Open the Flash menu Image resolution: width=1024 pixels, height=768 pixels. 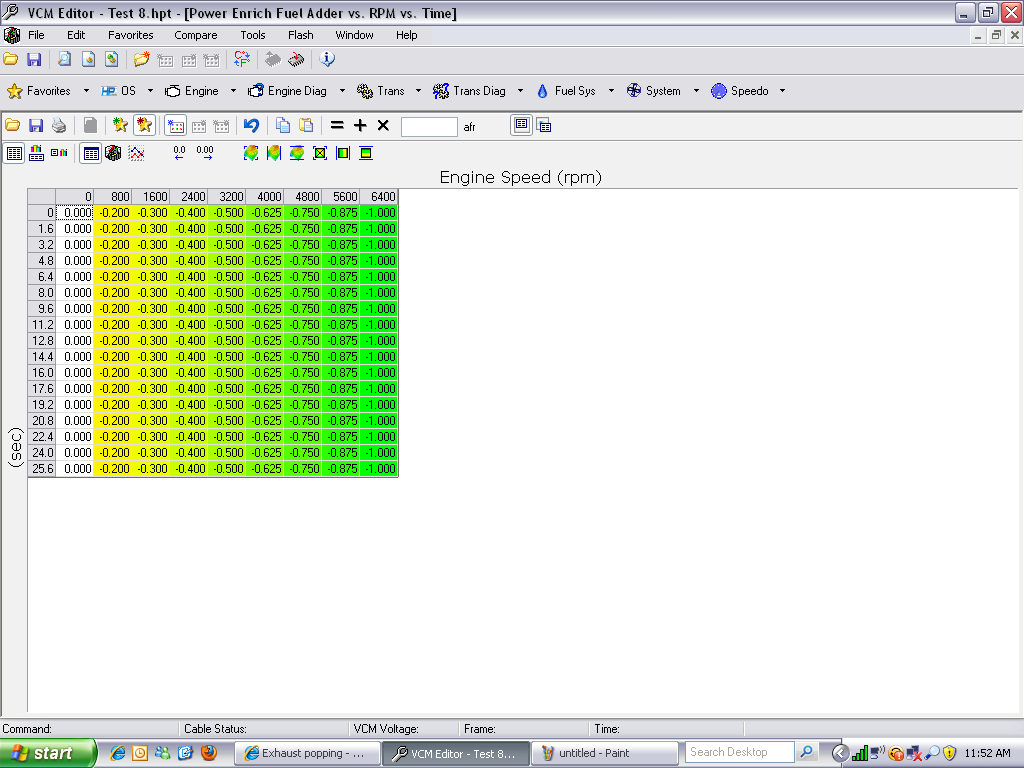point(300,35)
